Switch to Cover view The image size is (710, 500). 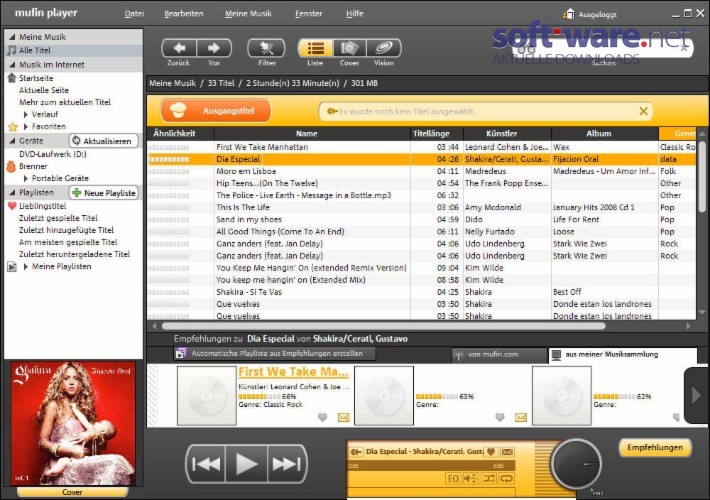click(x=350, y=48)
